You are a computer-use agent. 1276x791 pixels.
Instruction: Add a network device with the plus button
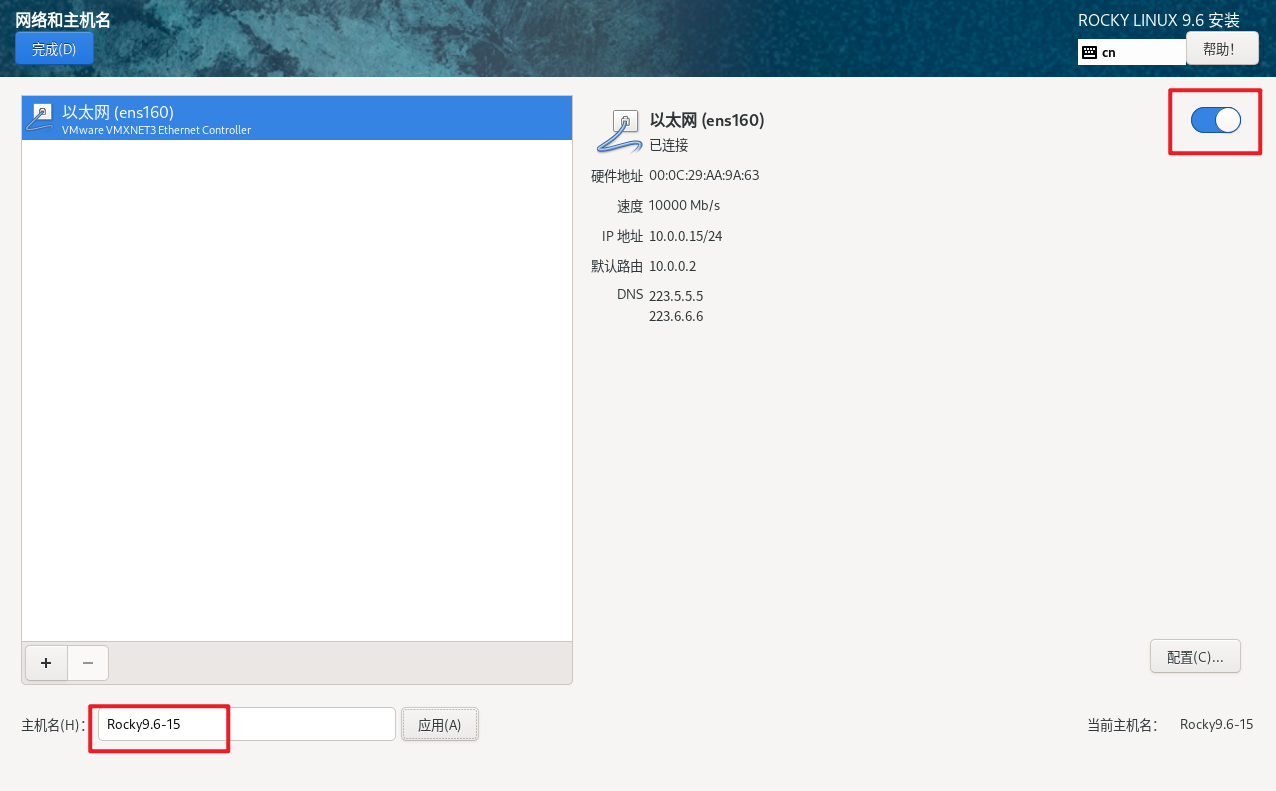pos(45,663)
